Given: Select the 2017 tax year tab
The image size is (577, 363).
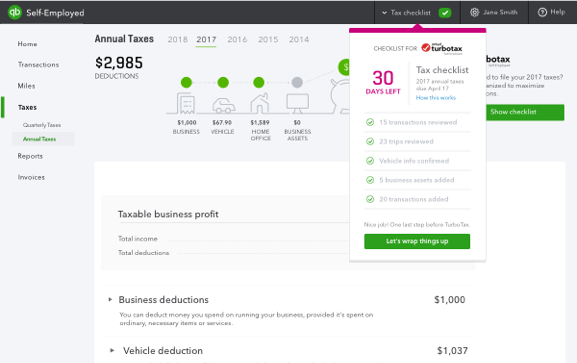Looking at the screenshot, I should (x=206, y=39).
